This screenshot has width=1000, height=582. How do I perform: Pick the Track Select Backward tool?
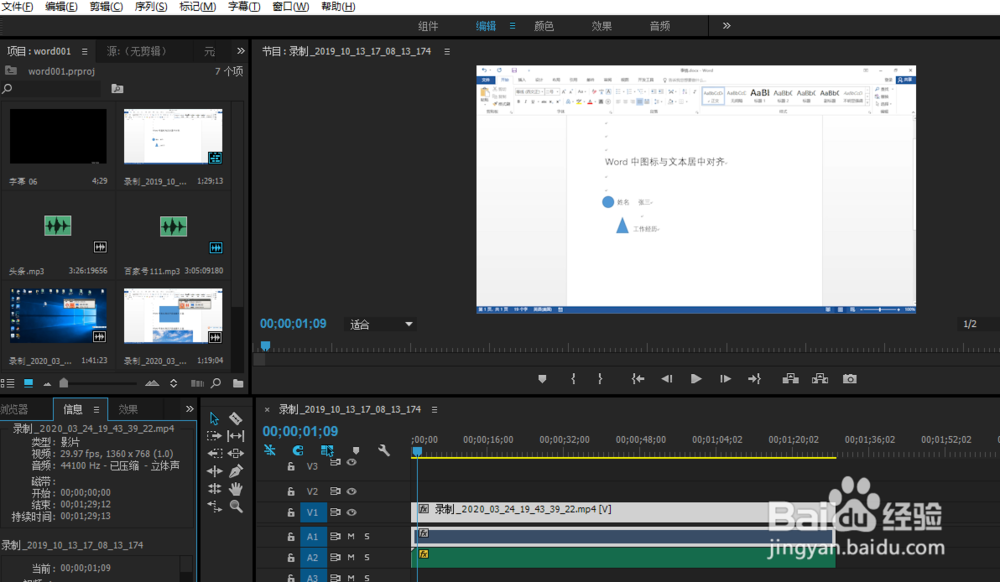(214, 453)
